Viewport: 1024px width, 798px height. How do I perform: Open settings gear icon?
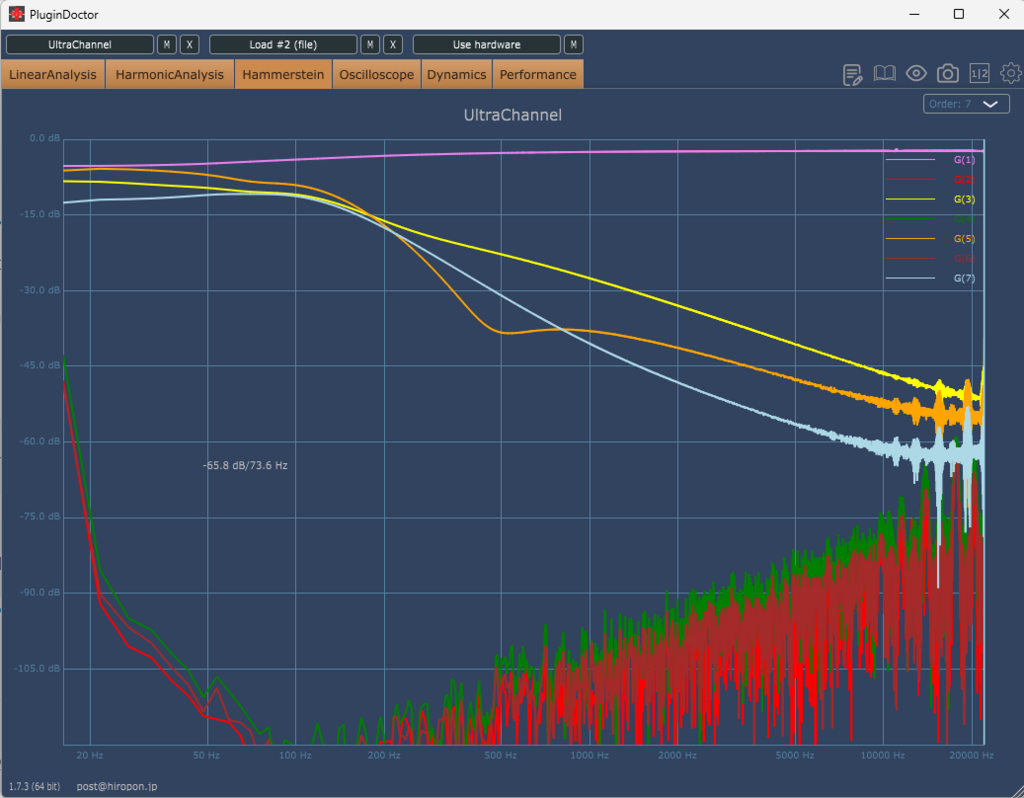point(1011,73)
